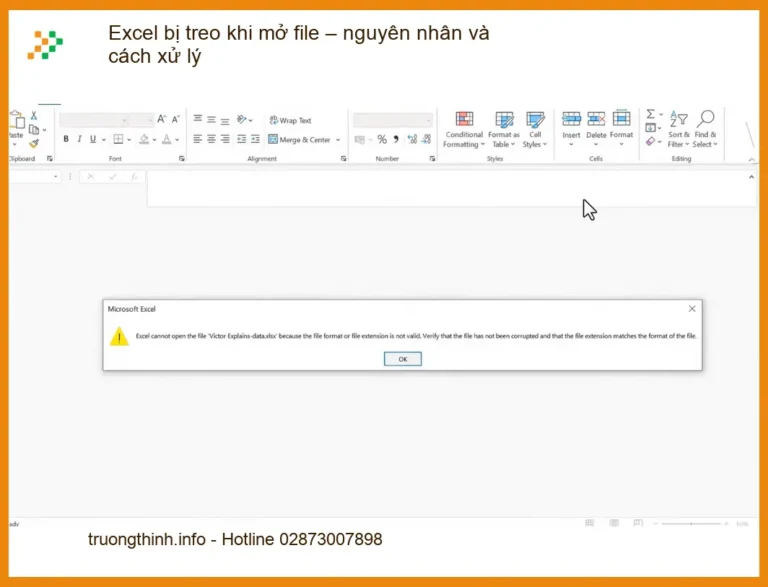Screen dimensions: 768x587
Task: Click the Font Color letter A
Action: point(167,139)
